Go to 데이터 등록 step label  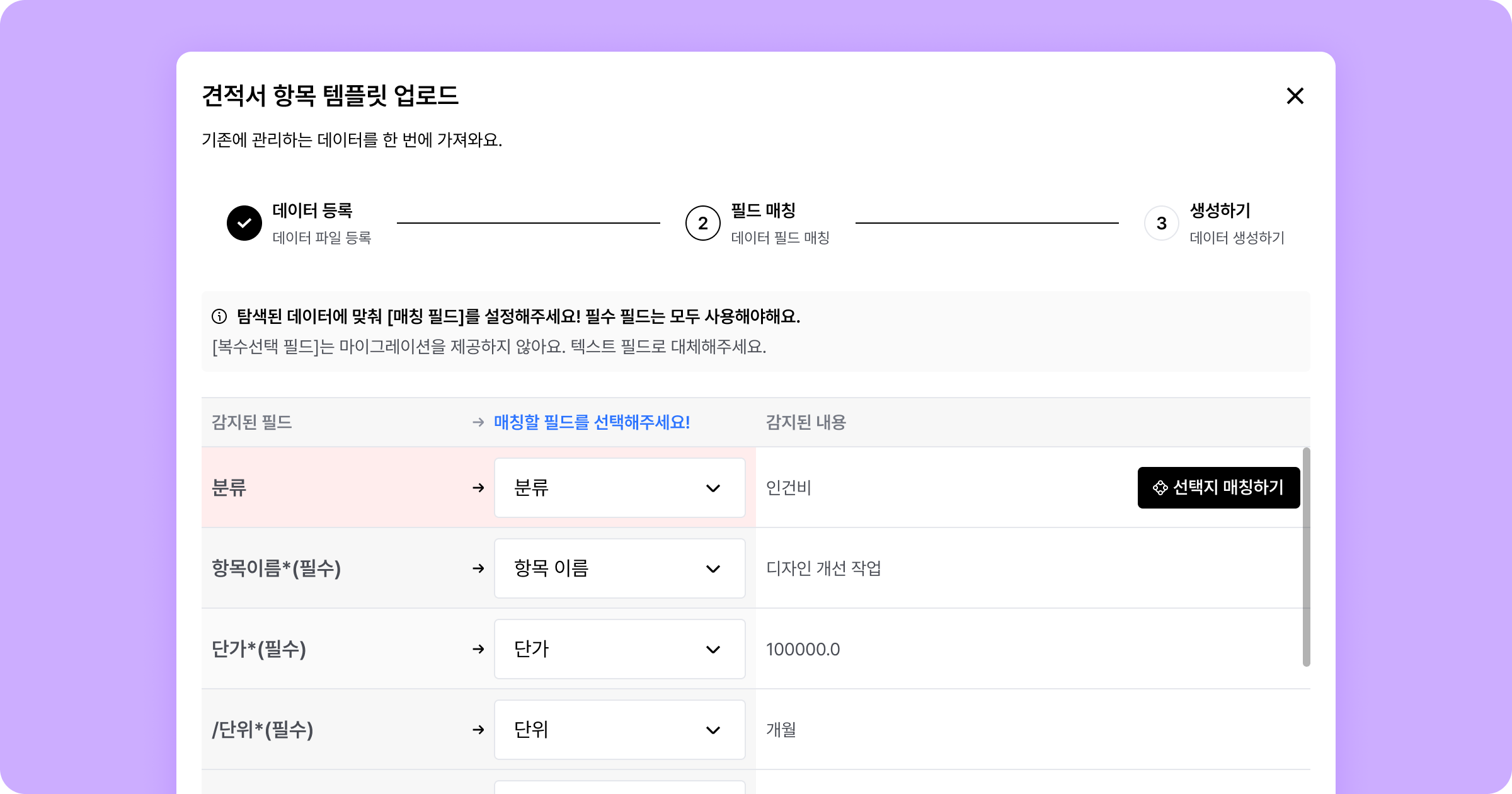[312, 210]
